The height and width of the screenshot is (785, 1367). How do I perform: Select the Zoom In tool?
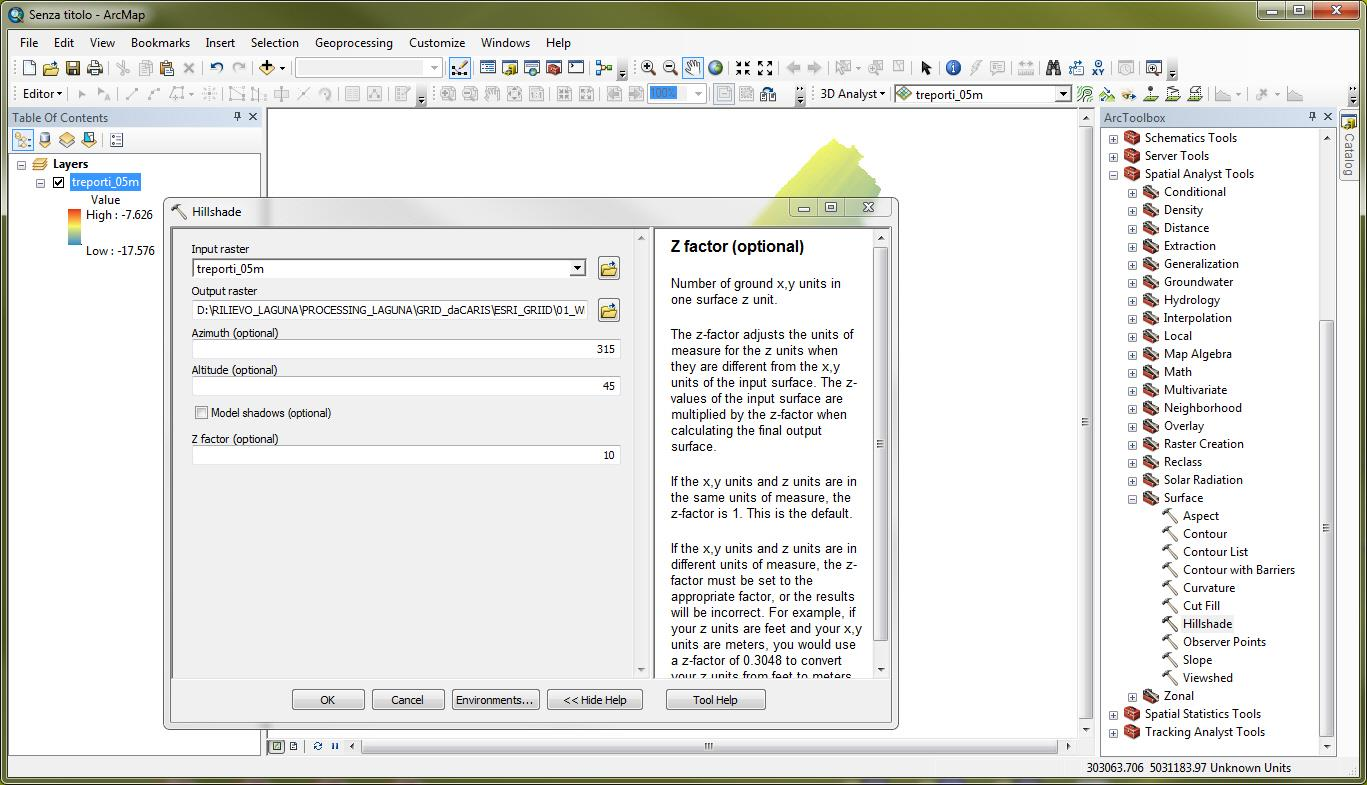pos(648,68)
